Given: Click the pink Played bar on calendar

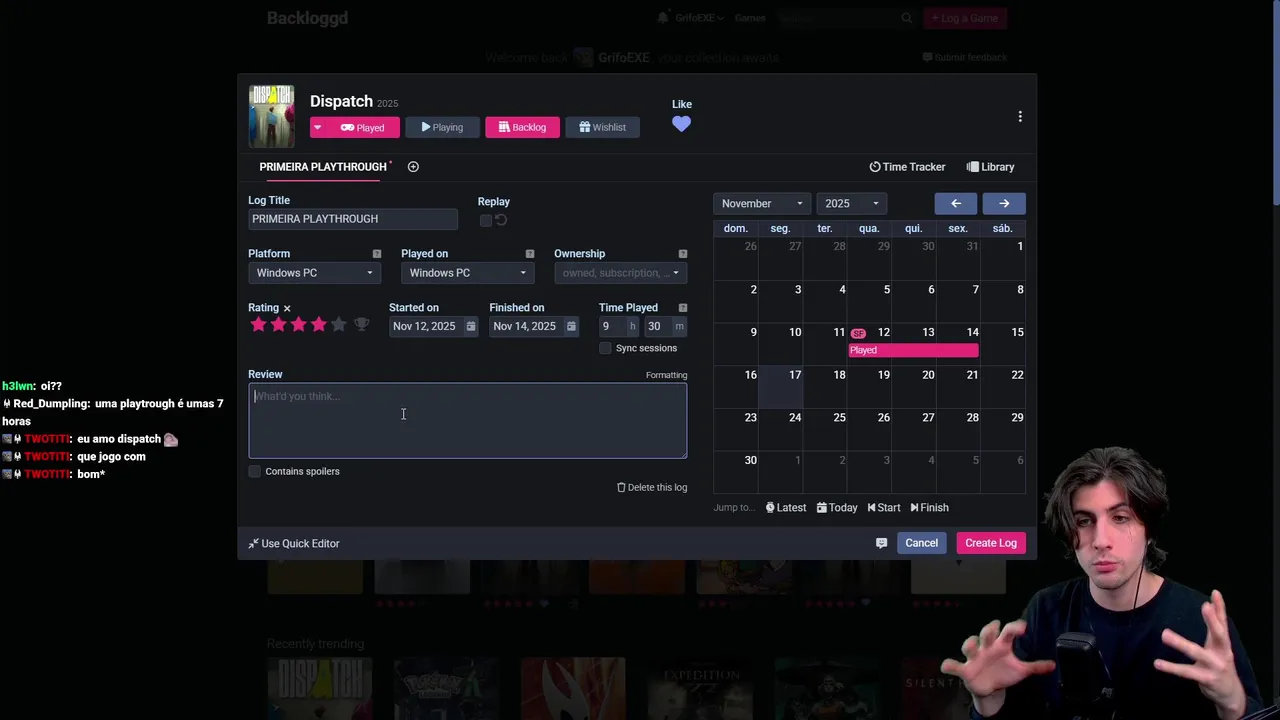Looking at the screenshot, I should pos(913,351).
